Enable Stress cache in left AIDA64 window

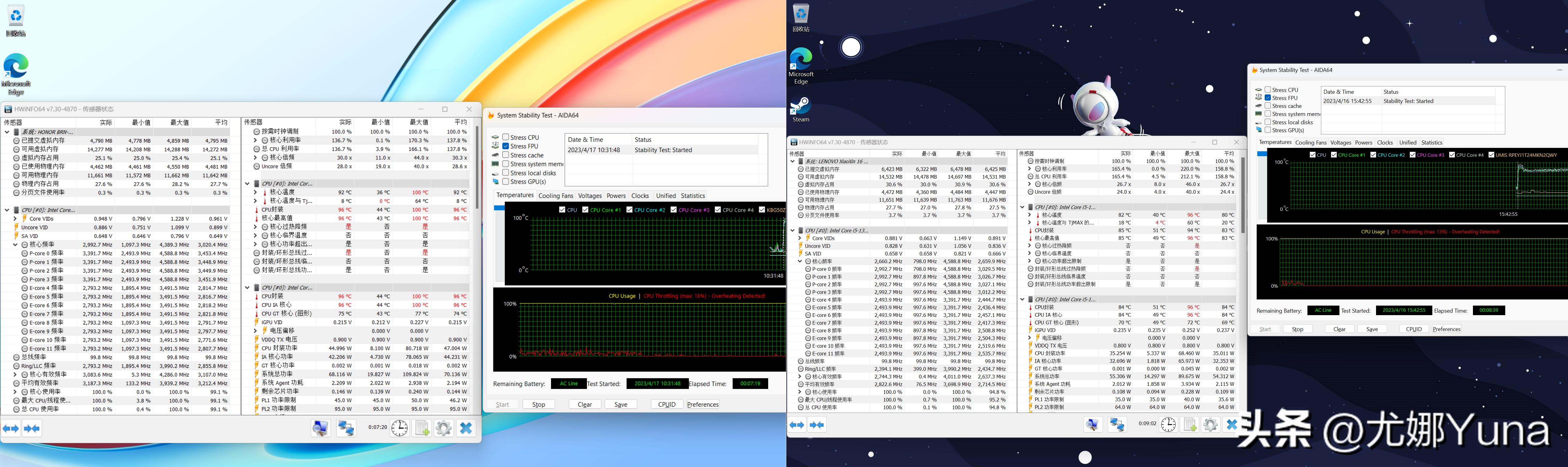(506, 155)
